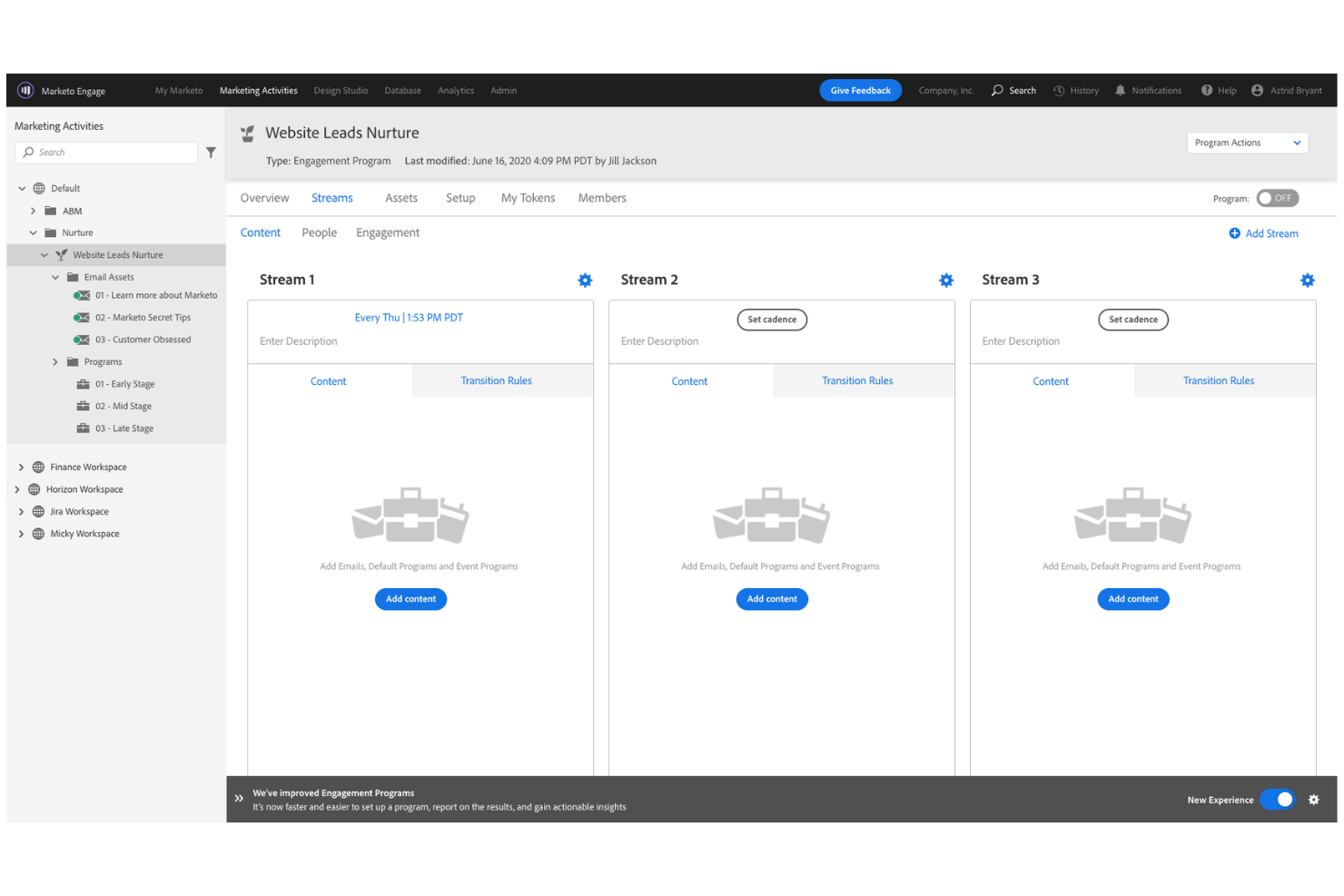Click briefcase icon for 01 - Early Stage
Image resolution: width=1344 pixels, height=896 pixels.
83,384
